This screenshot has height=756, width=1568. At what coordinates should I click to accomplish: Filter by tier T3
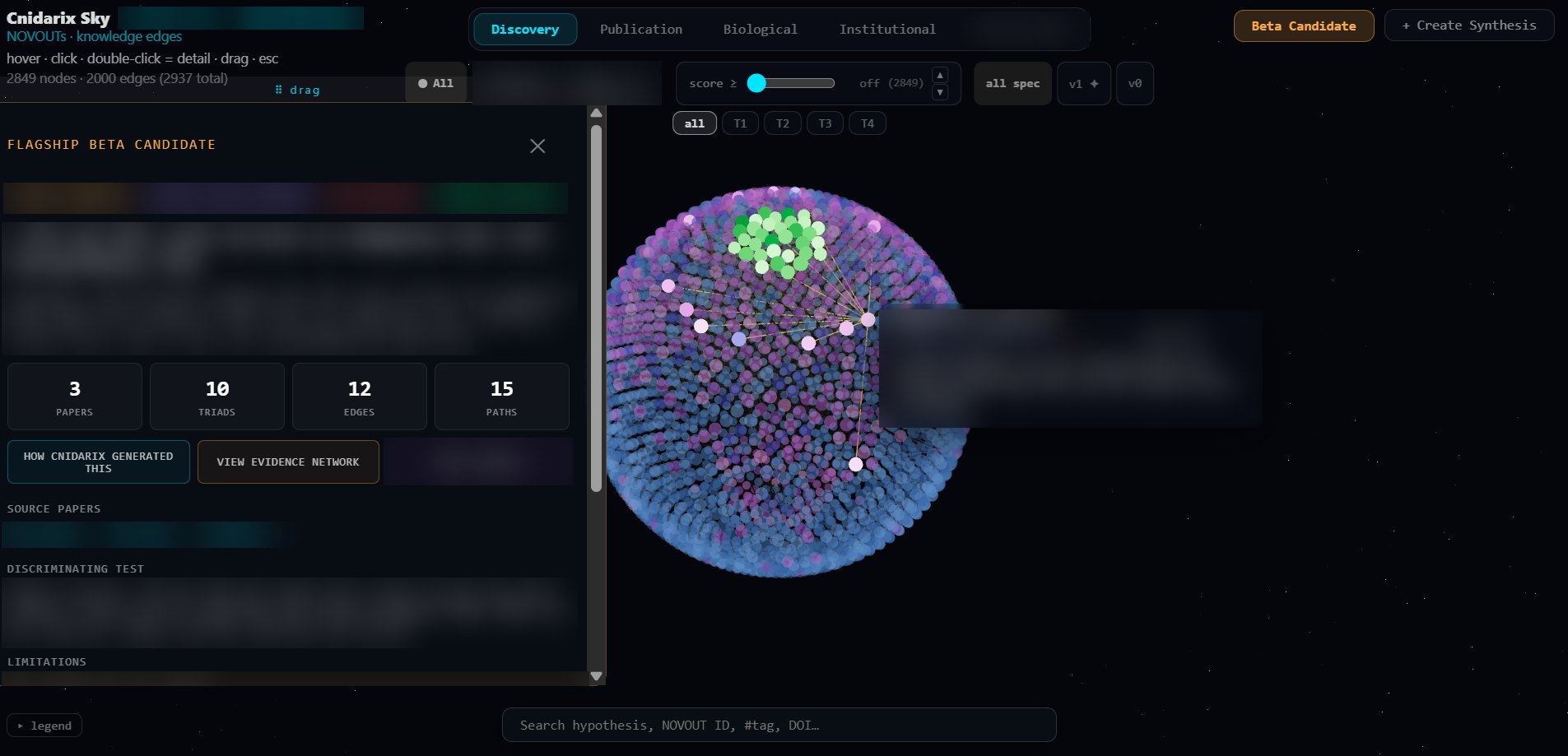point(825,123)
